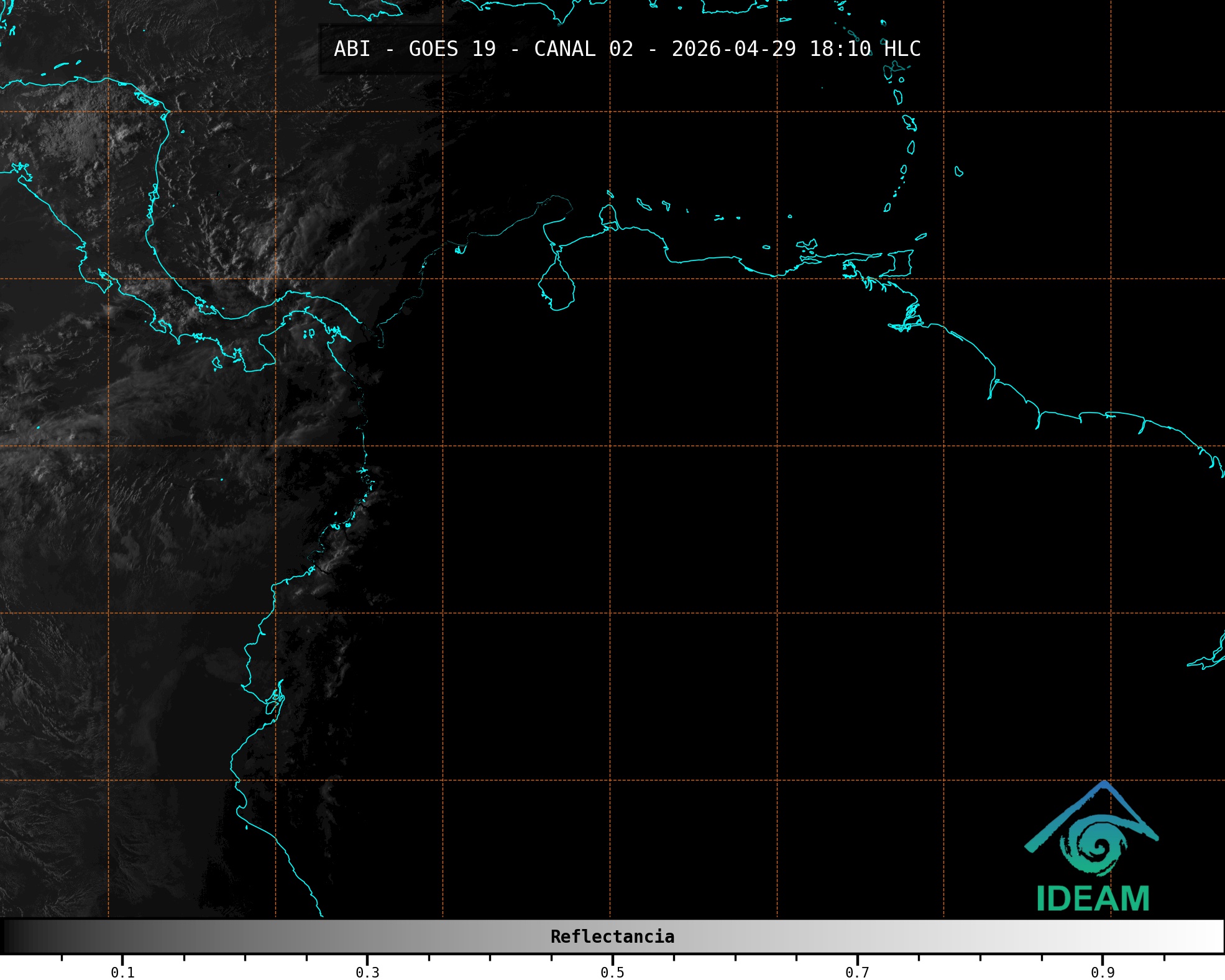Click the IDEAM green text wordmark
The width and height of the screenshot is (1225, 980).
coord(1093,899)
